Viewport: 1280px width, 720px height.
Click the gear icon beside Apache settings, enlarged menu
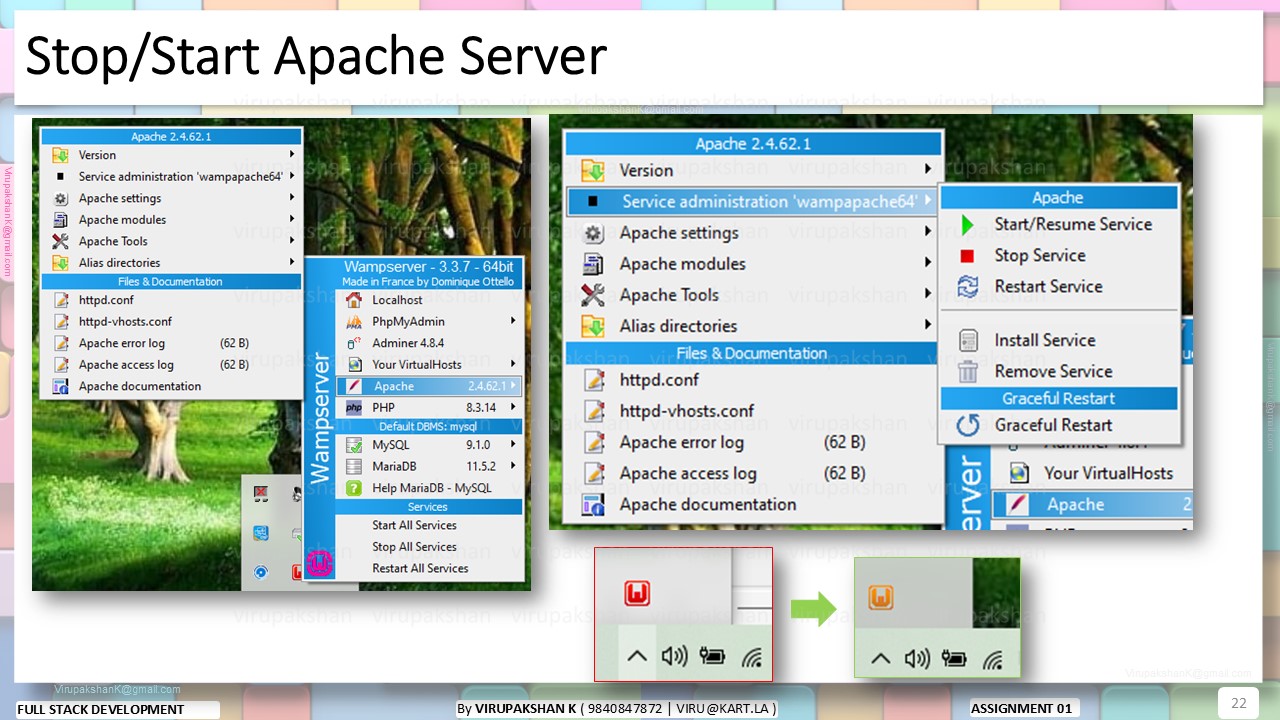click(x=593, y=233)
